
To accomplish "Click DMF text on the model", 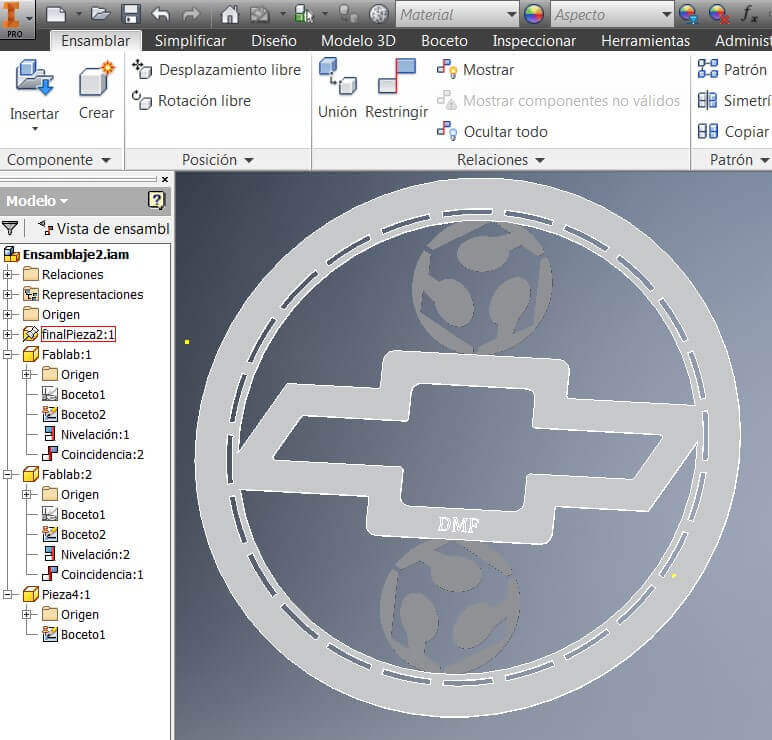I will 458,525.
